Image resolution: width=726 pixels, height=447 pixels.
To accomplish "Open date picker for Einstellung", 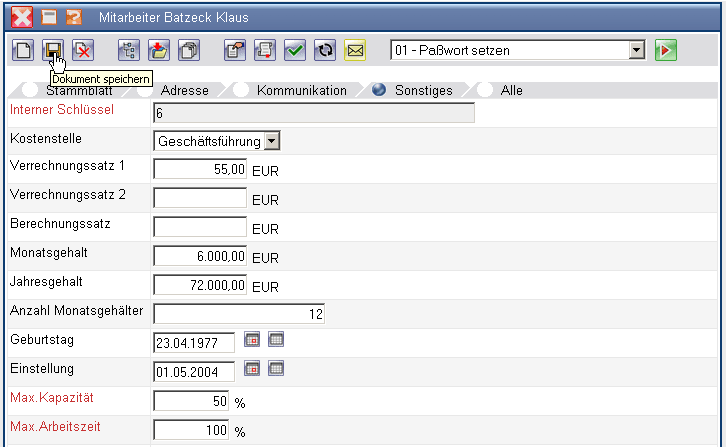I will 252,369.
